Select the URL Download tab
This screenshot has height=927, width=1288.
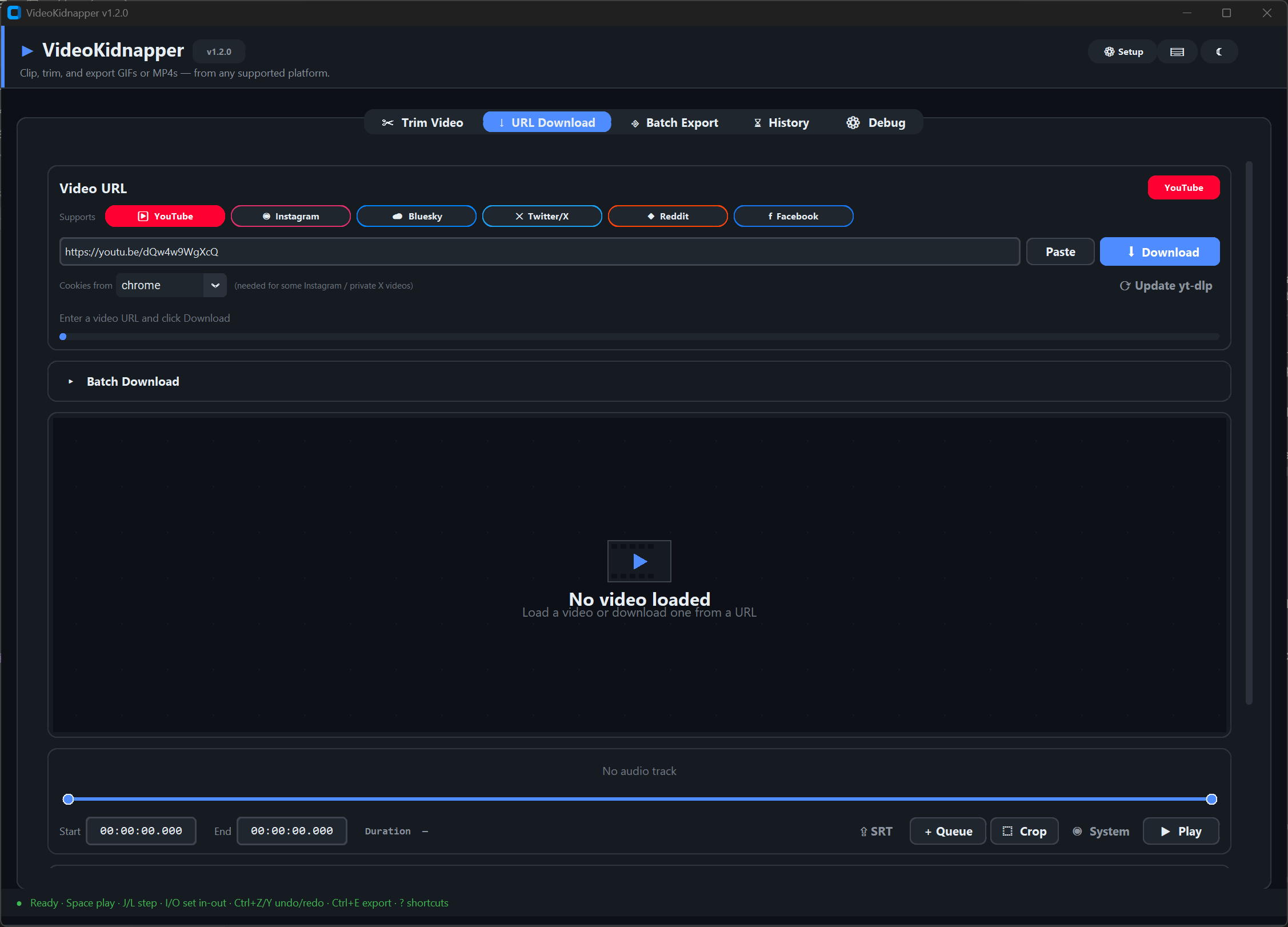547,122
